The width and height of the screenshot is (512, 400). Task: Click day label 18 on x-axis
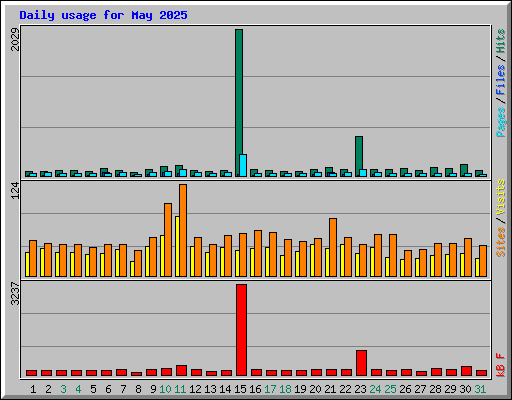(x=285, y=389)
